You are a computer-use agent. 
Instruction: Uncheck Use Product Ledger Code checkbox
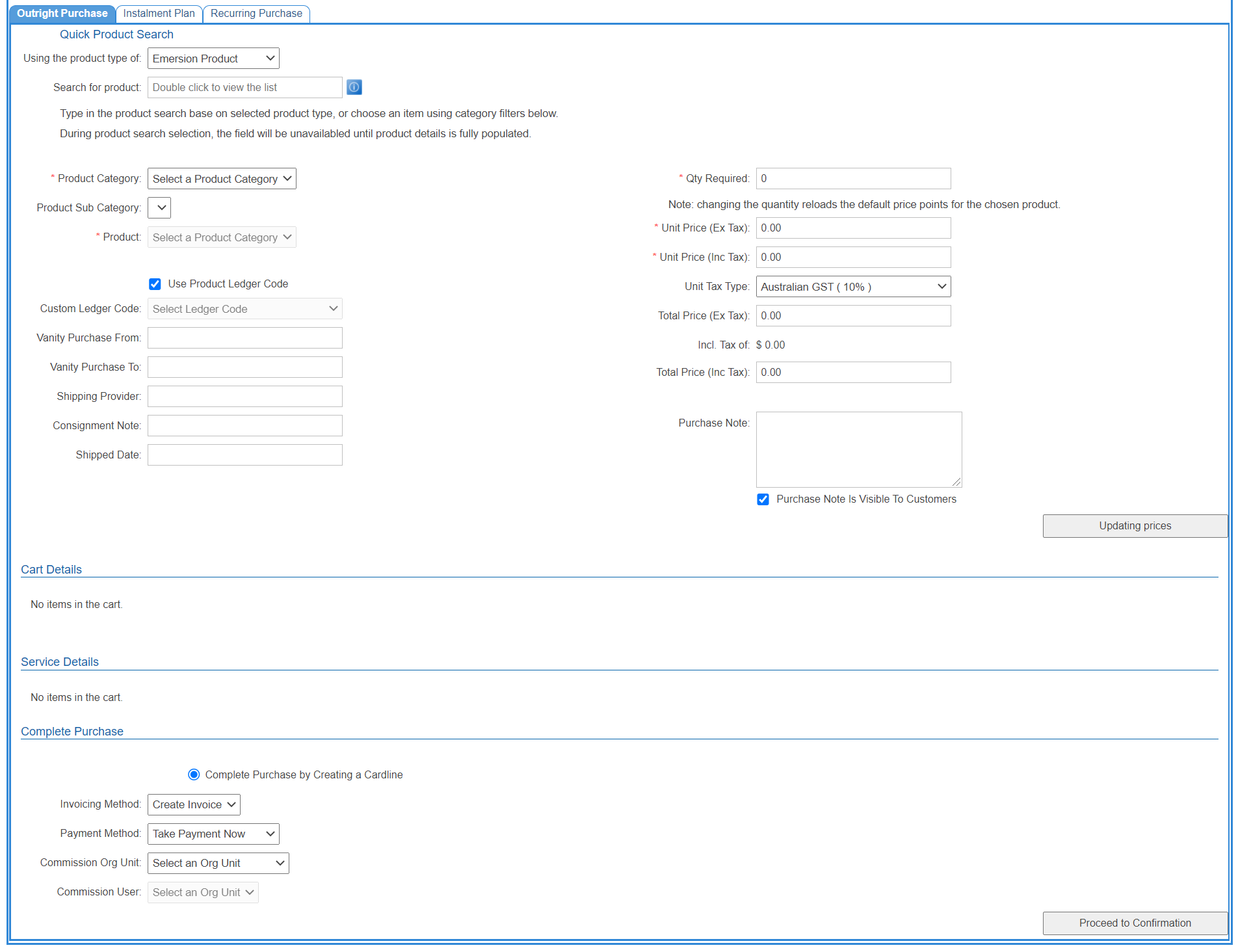(x=155, y=284)
